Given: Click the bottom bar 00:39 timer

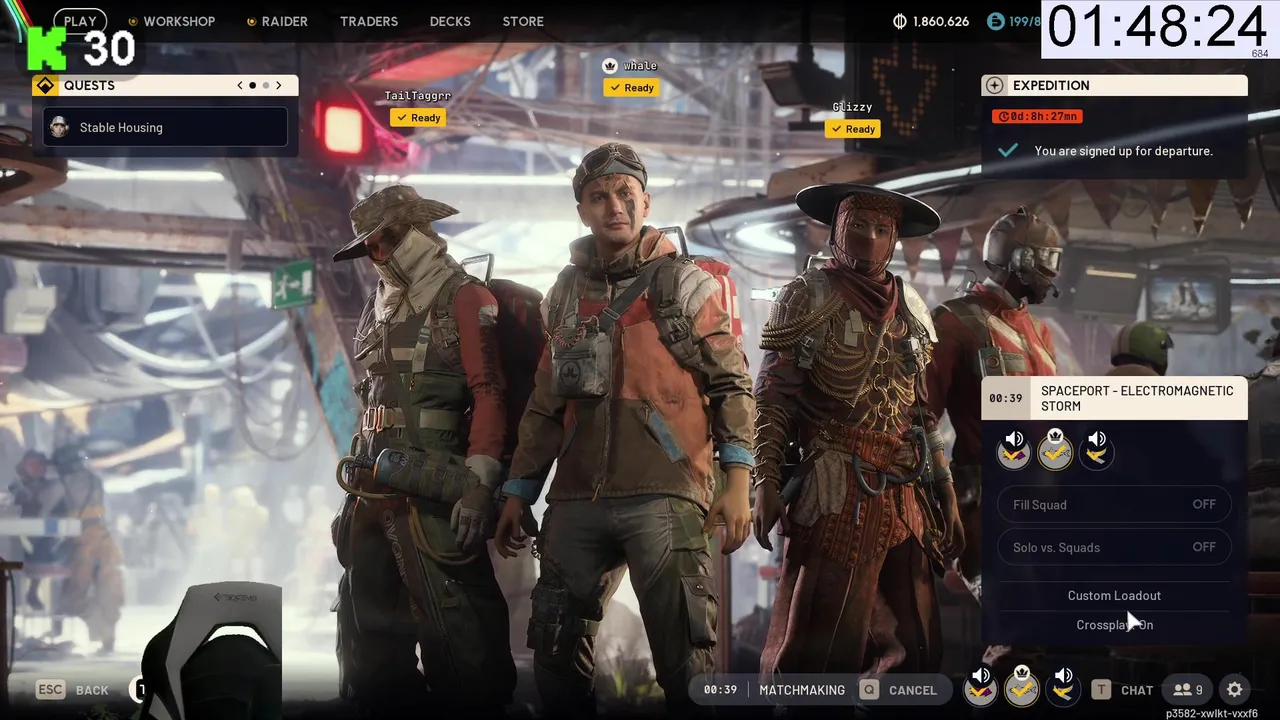Looking at the screenshot, I should pyautogui.click(x=720, y=690).
